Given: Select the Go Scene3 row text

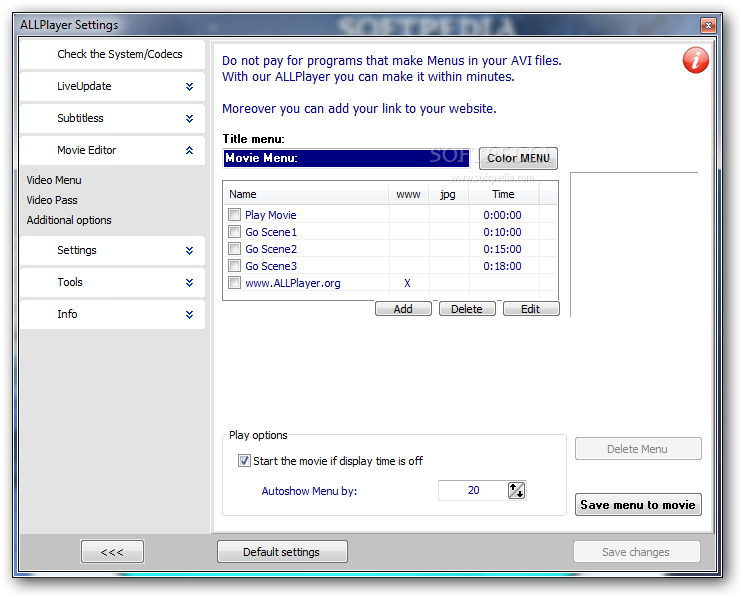Looking at the screenshot, I should (271, 266).
